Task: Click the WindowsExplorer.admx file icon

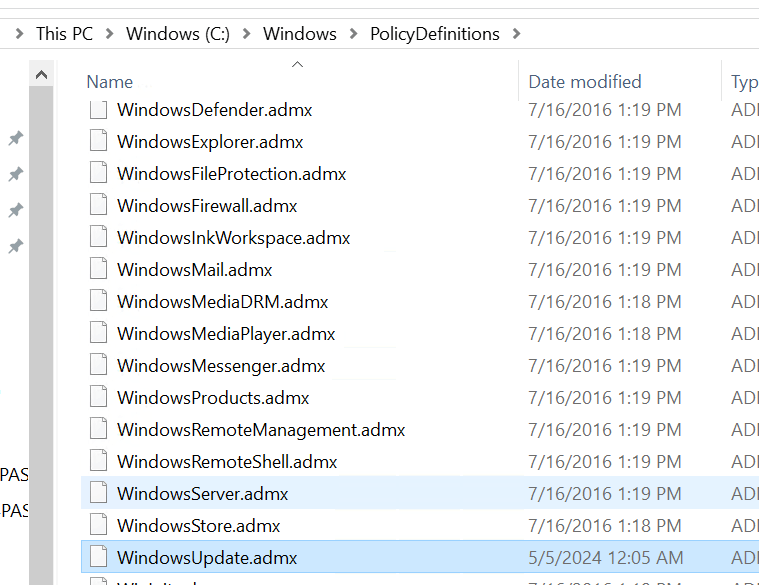Action: 98,141
